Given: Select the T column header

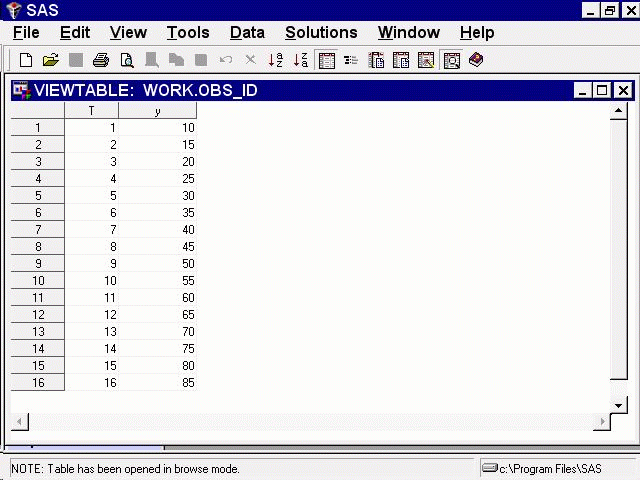Looking at the screenshot, I should click(91, 111).
